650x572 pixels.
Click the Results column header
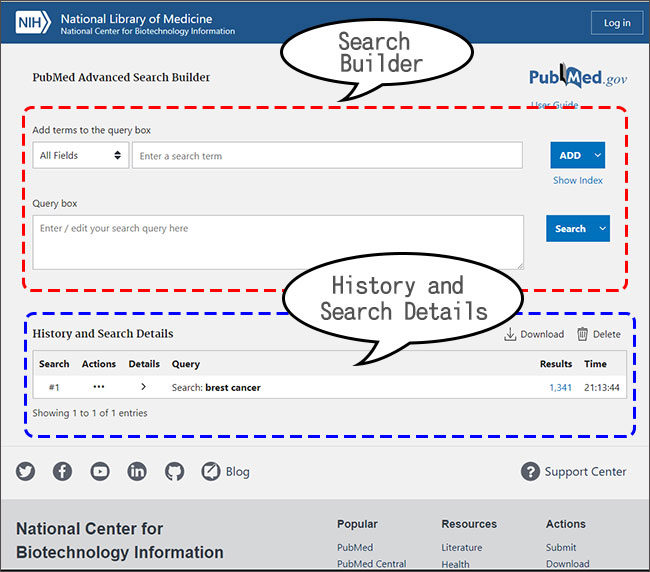(556, 364)
